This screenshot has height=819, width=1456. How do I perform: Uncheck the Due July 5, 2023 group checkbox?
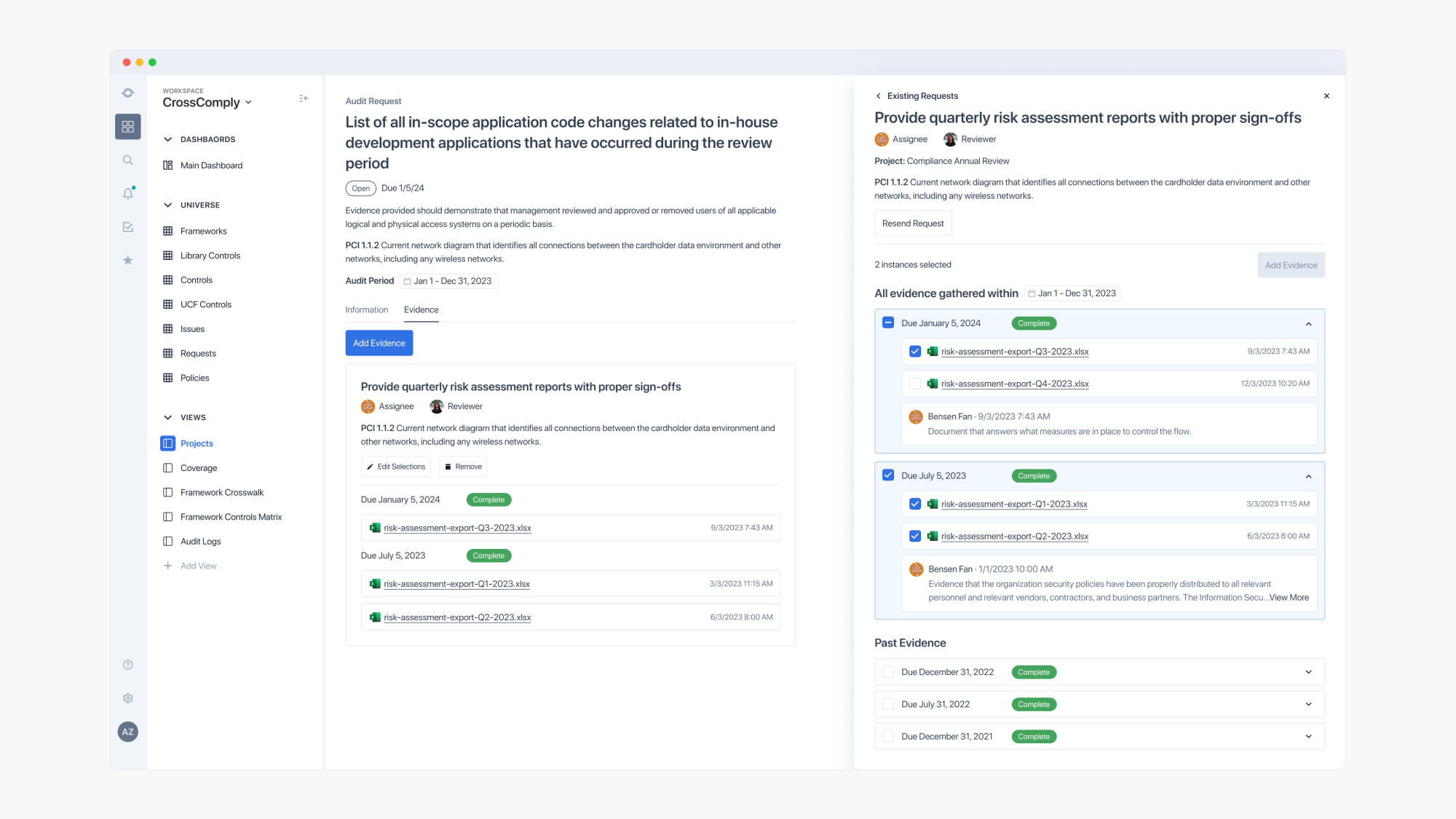tap(888, 475)
